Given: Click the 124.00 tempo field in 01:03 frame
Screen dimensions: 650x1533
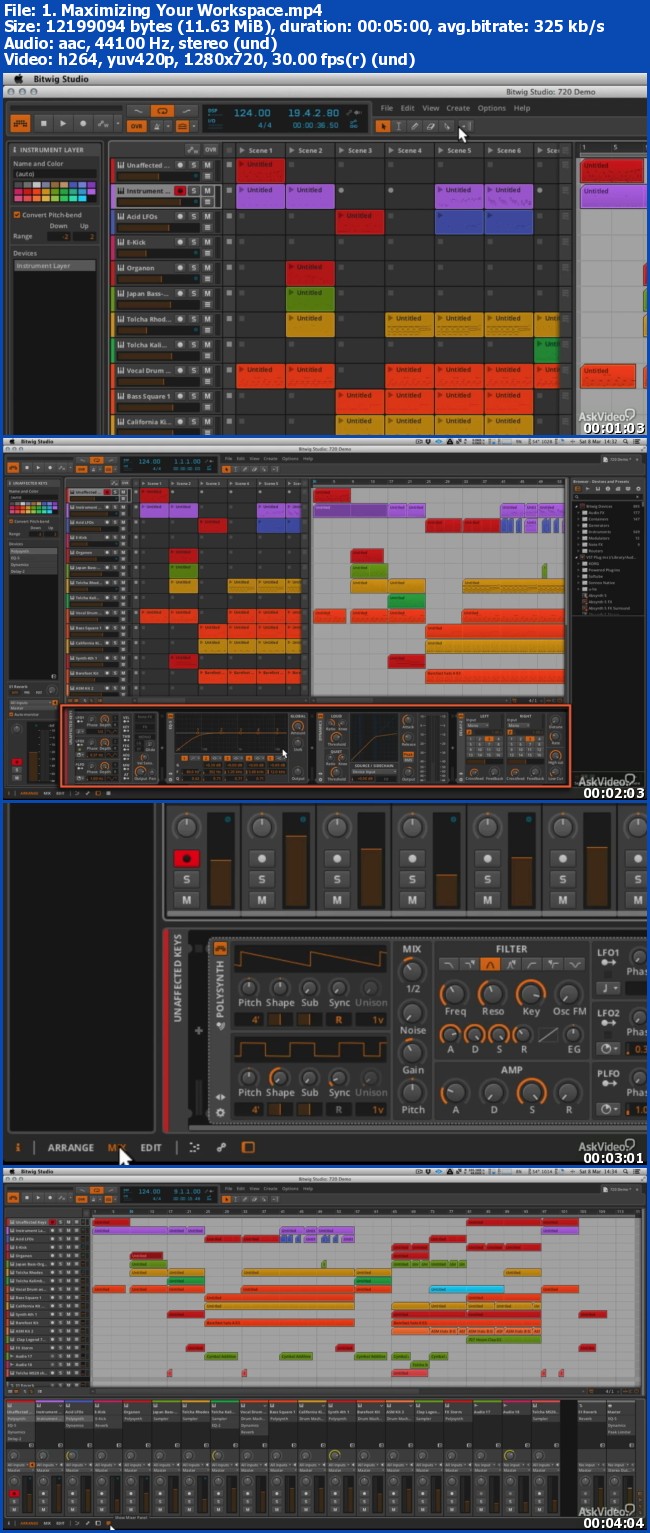Looking at the screenshot, I should [x=251, y=113].
